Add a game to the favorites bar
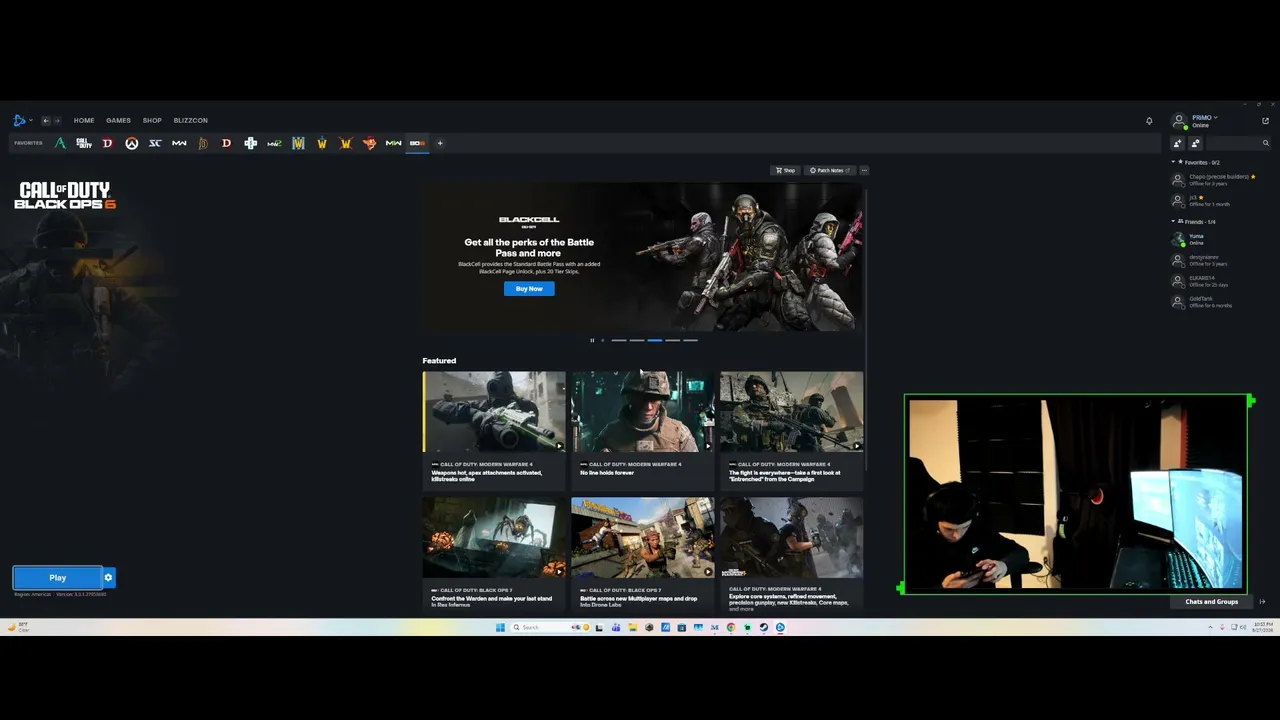Screen dimensions: 1280x720 click(440, 143)
